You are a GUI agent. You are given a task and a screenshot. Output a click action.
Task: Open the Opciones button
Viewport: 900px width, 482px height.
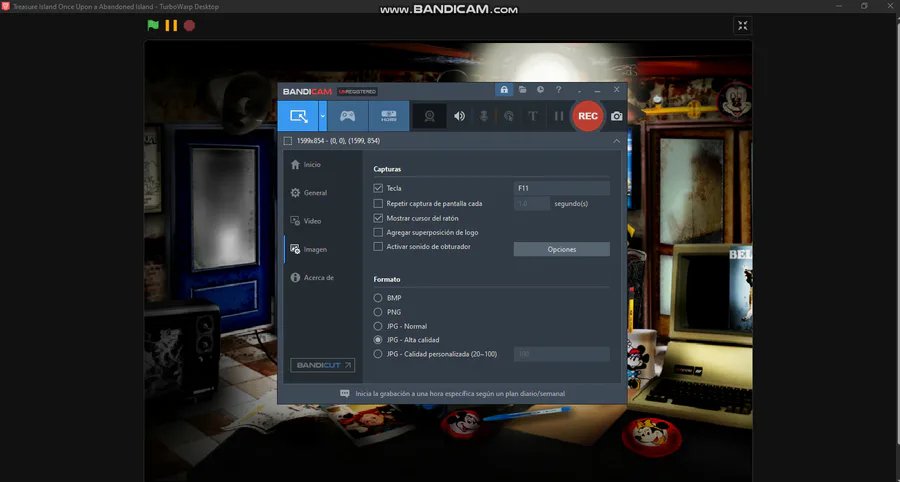(561, 249)
